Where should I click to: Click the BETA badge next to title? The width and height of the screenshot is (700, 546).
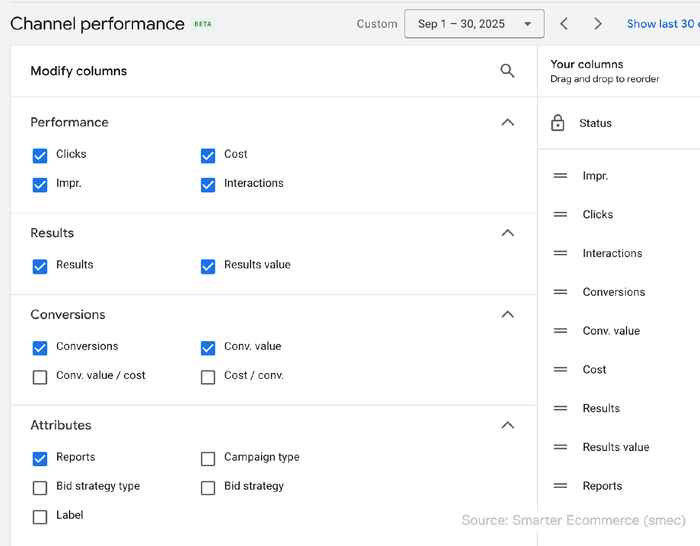coord(203,24)
